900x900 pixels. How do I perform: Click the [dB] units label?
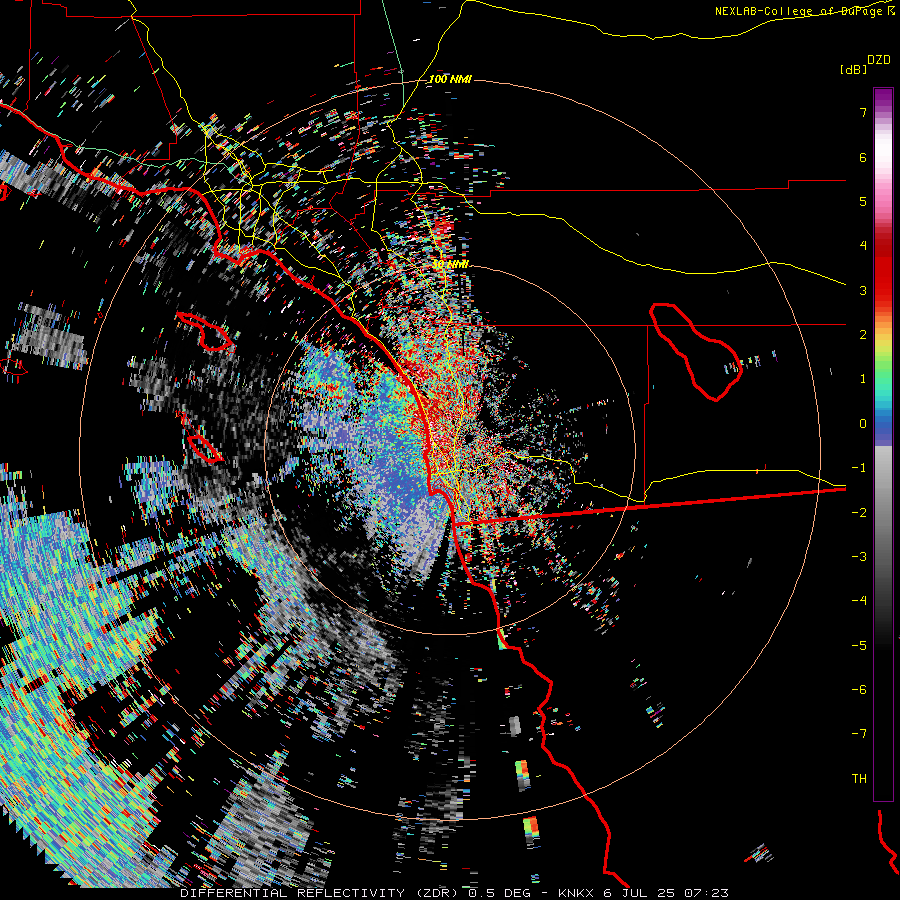854,69
